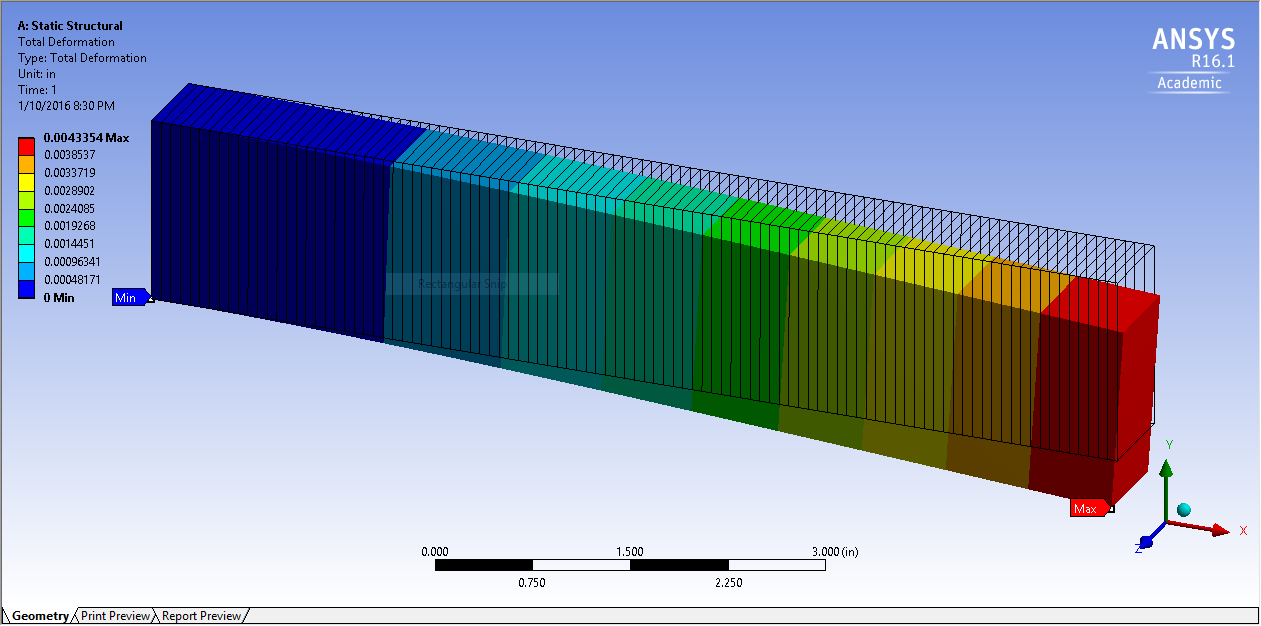Switch to the Geometry tab
Image resolution: width=1261 pixels, height=626 pixels.
[x=40, y=616]
